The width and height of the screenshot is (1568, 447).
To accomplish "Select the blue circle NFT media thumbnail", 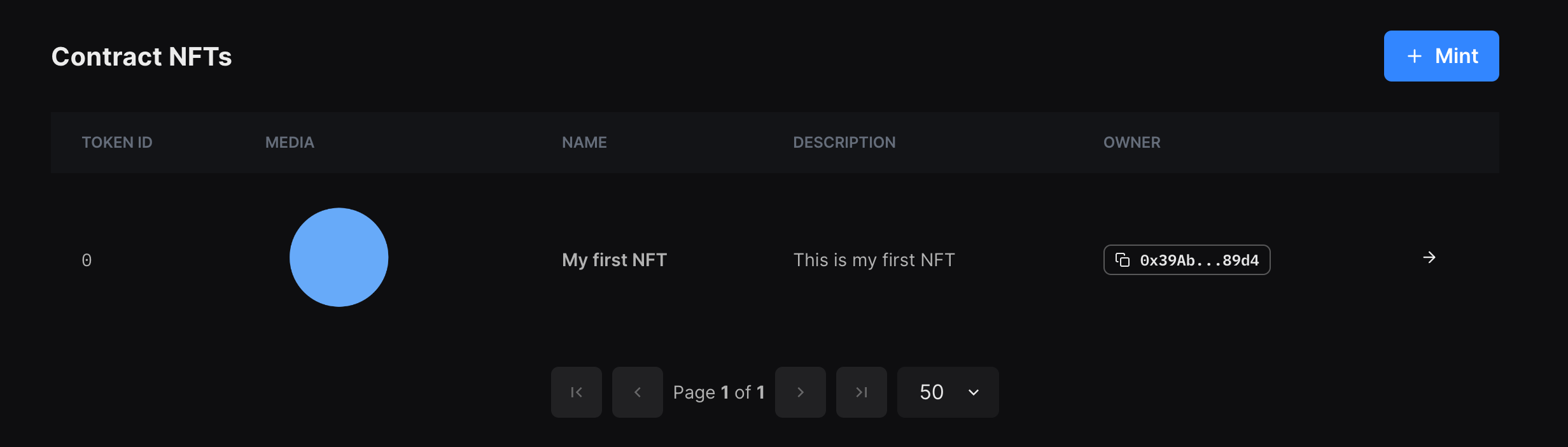I will (x=339, y=257).
